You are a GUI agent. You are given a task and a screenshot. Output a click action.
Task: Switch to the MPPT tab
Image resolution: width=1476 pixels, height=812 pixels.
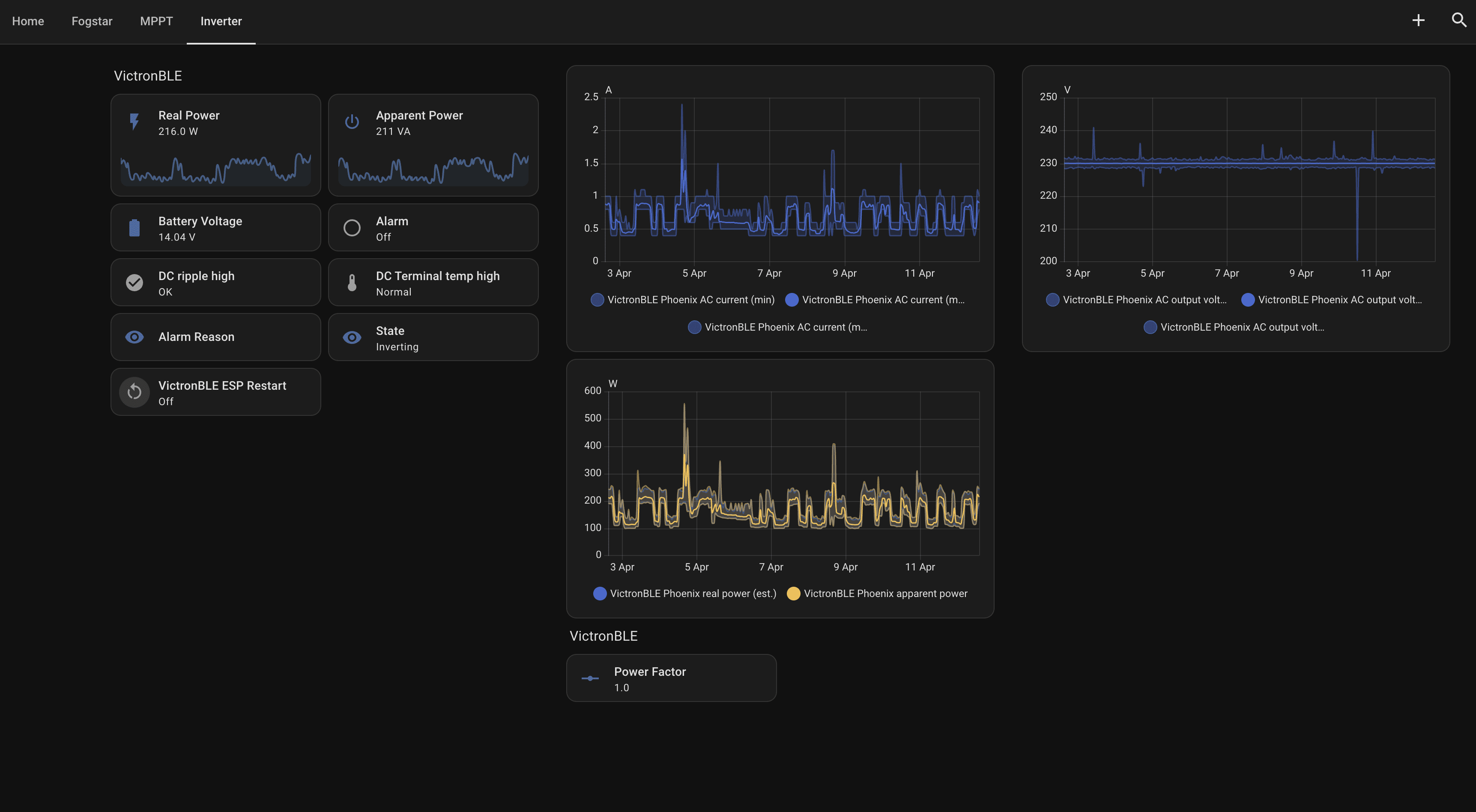[x=156, y=21]
